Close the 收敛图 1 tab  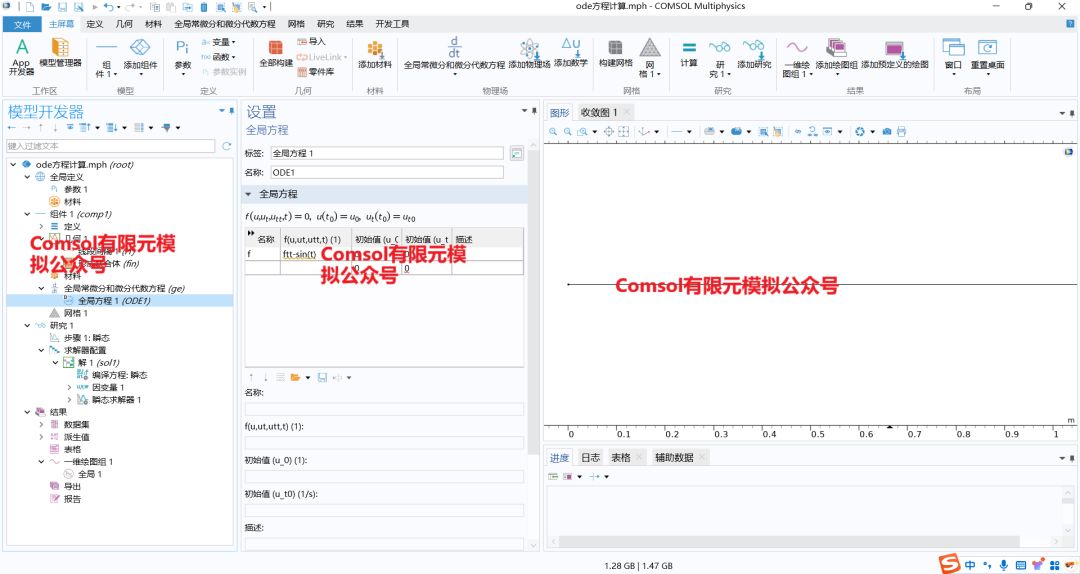pyautogui.click(x=627, y=112)
